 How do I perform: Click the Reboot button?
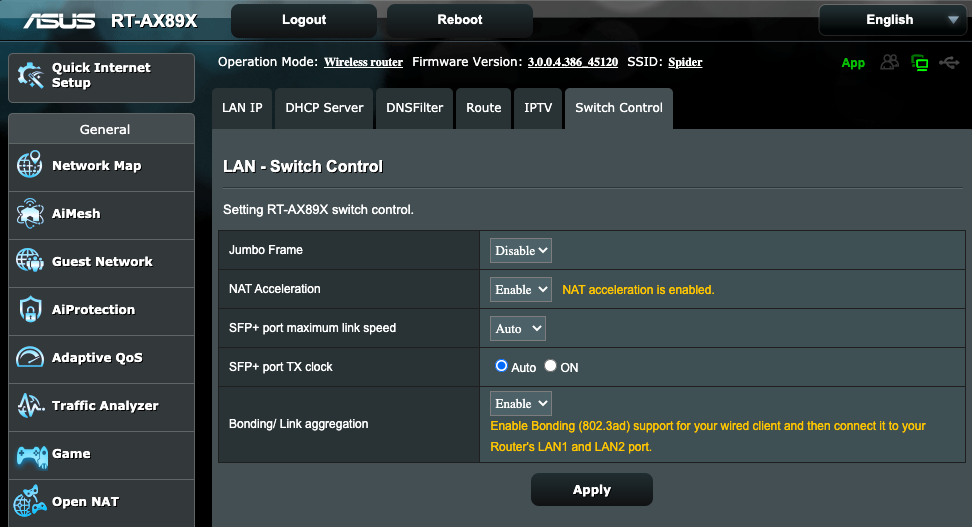coord(459,20)
